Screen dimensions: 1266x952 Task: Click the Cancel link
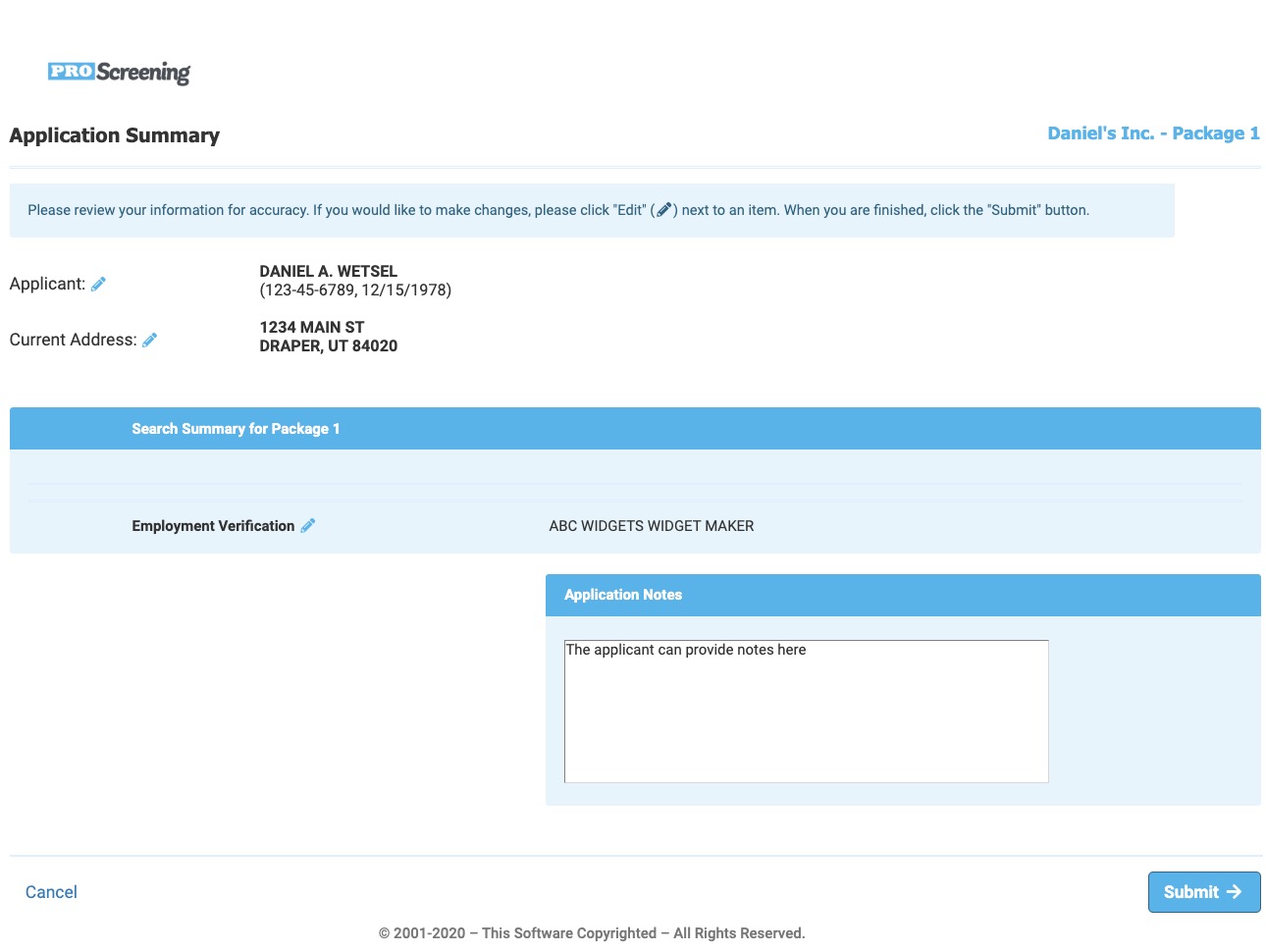[x=51, y=892]
